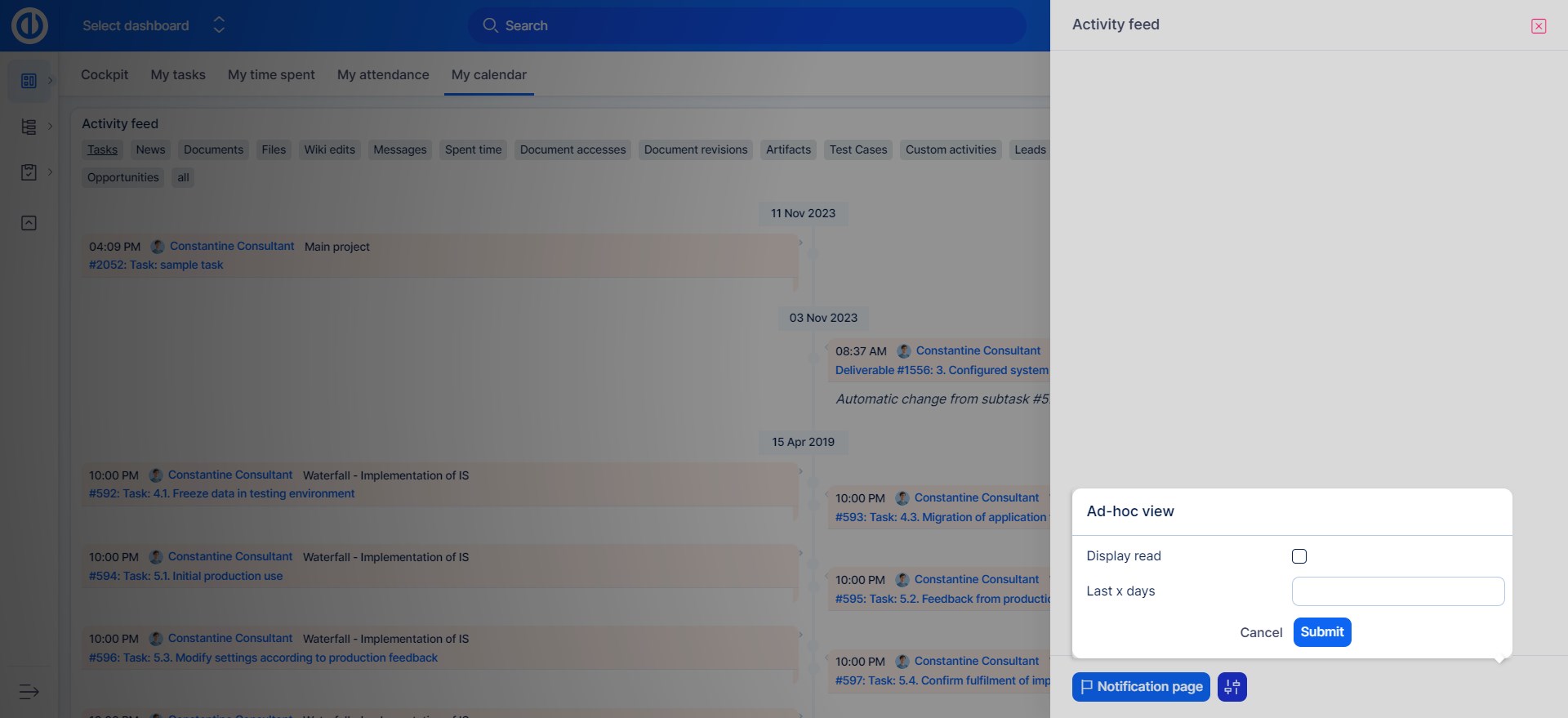Click the filter settings sliders icon
The height and width of the screenshot is (718, 1568).
pos(1232,687)
